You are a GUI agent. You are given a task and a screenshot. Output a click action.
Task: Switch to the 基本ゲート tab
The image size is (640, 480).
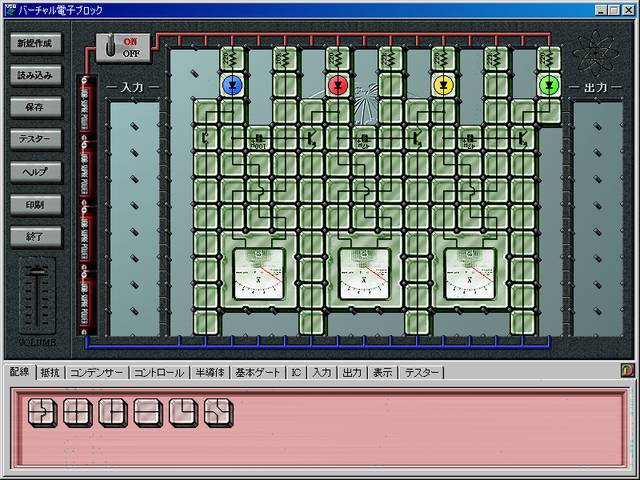pyautogui.click(x=258, y=373)
